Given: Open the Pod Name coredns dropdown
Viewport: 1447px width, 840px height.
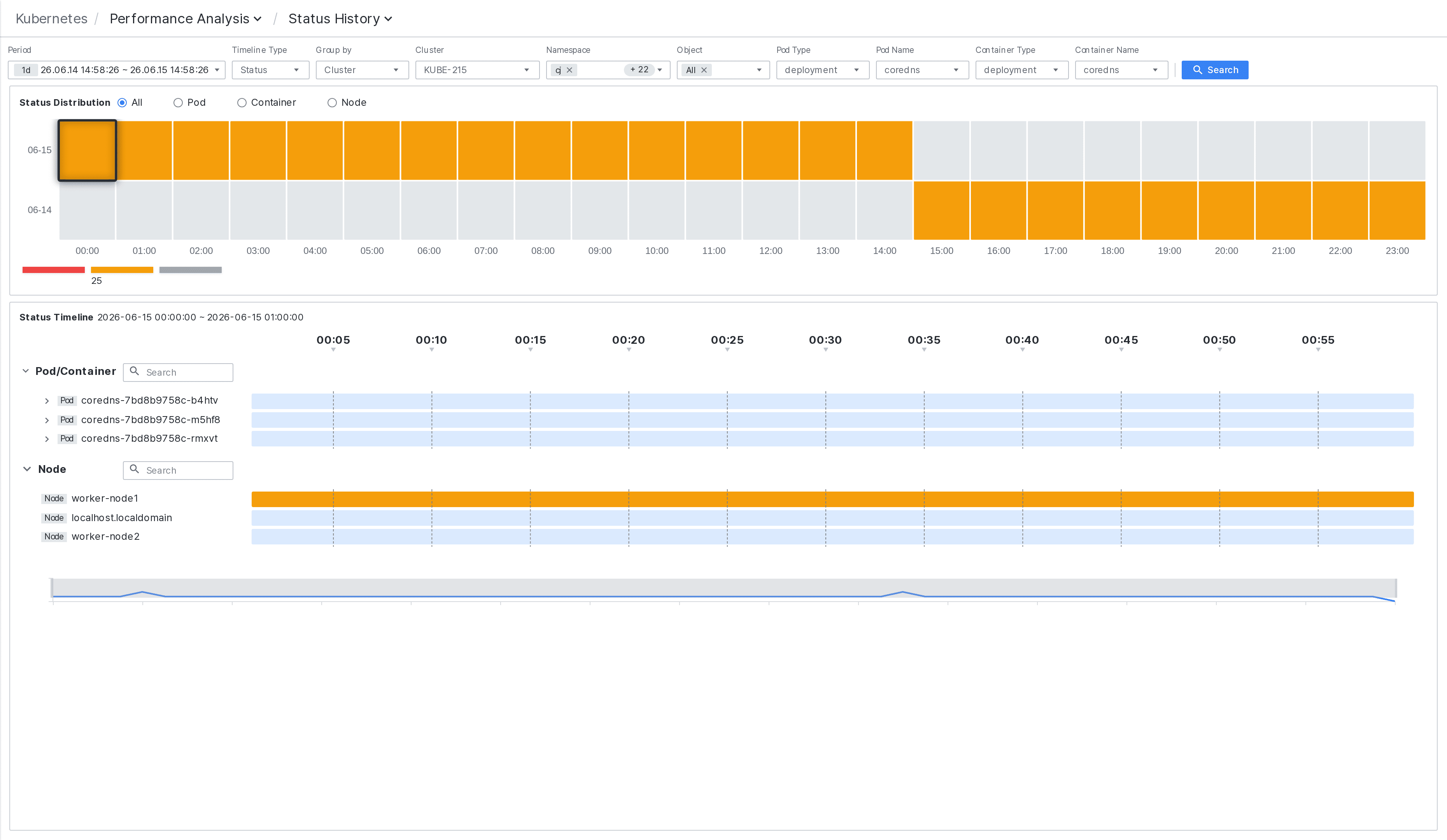Looking at the screenshot, I should 922,70.
